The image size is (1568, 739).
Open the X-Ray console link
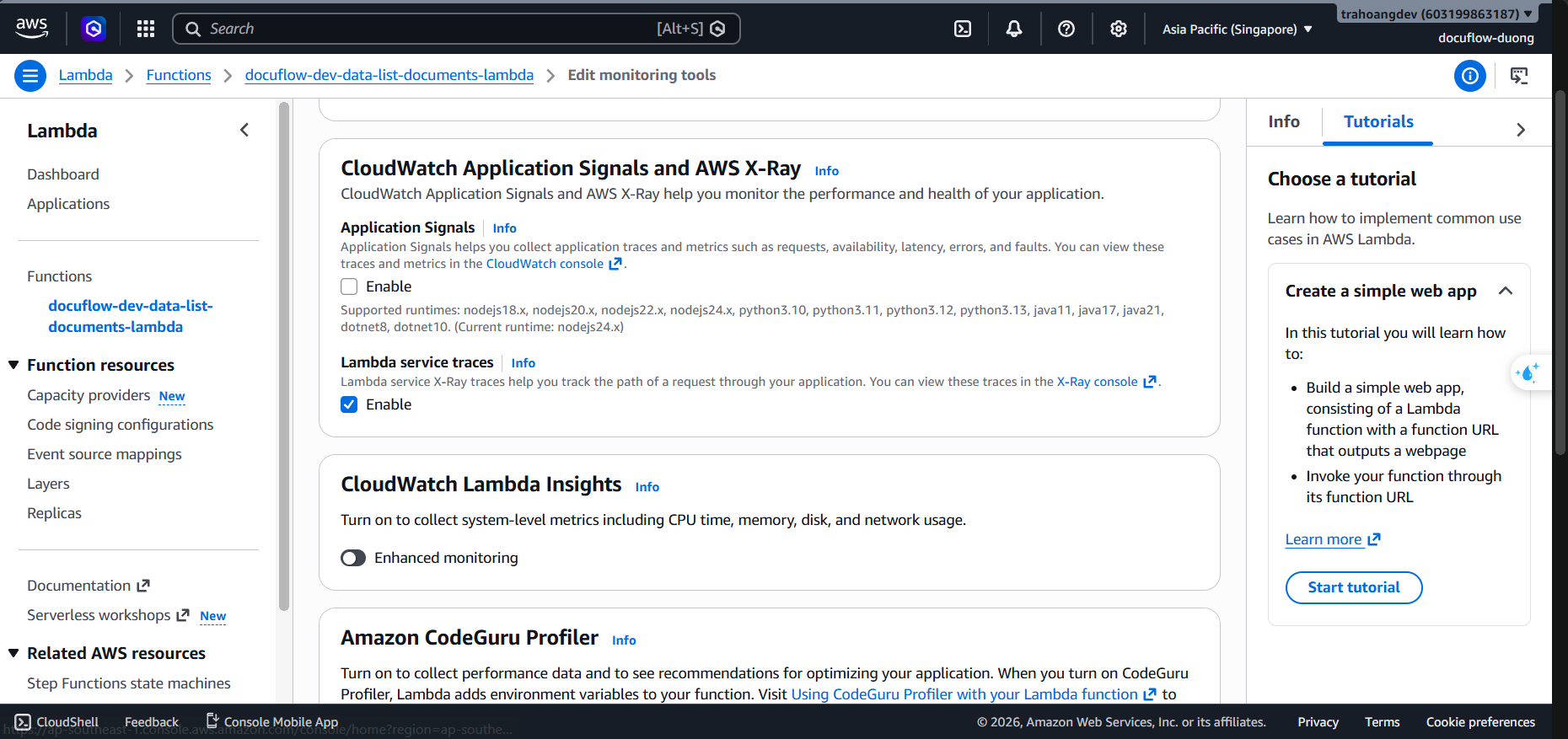(1097, 382)
